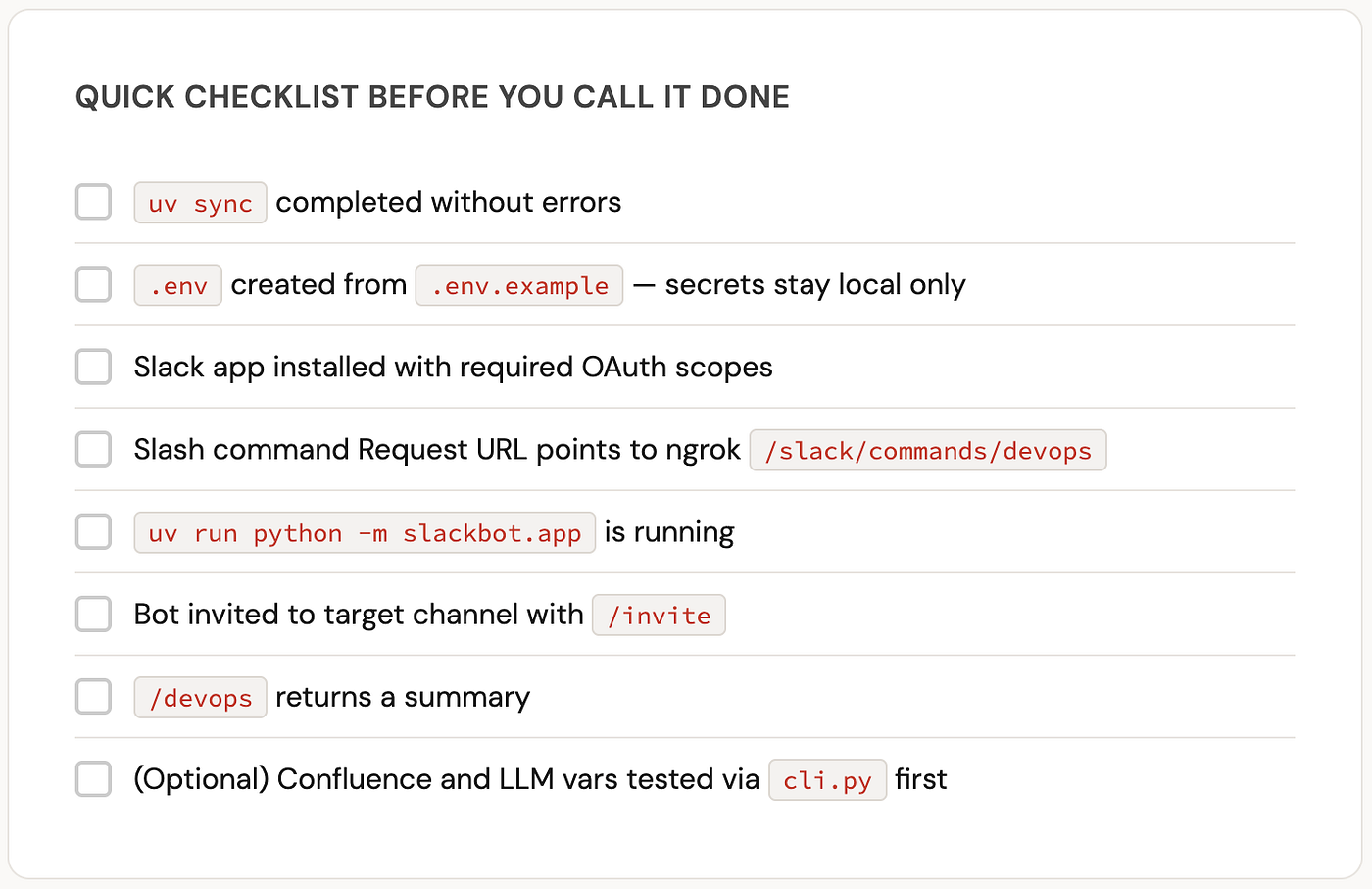Click the 'uv run python -m slackbot.app' code
The height and width of the screenshot is (889, 1372).
[x=365, y=532]
